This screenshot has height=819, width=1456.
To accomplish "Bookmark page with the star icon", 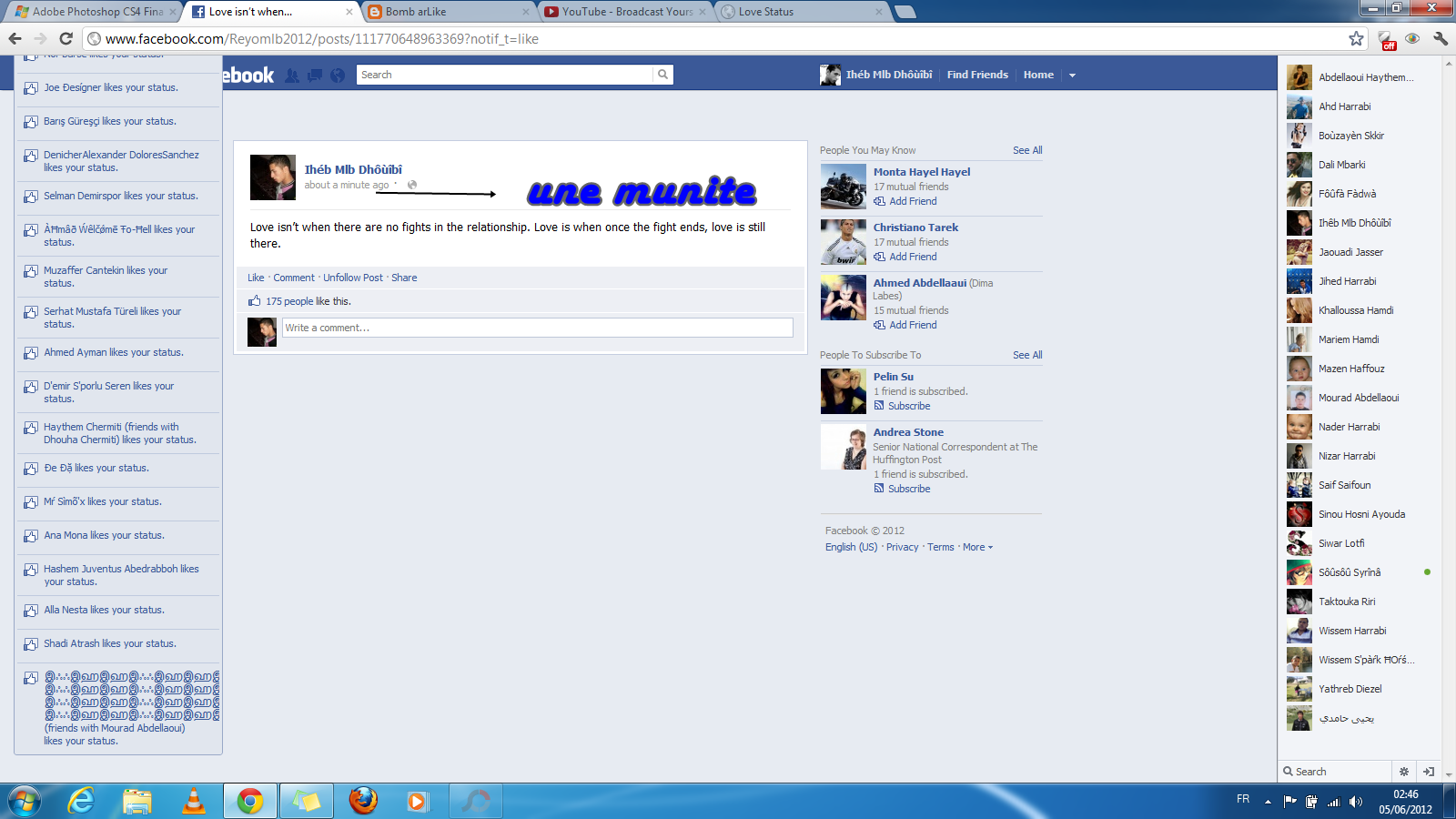I will (1356, 38).
